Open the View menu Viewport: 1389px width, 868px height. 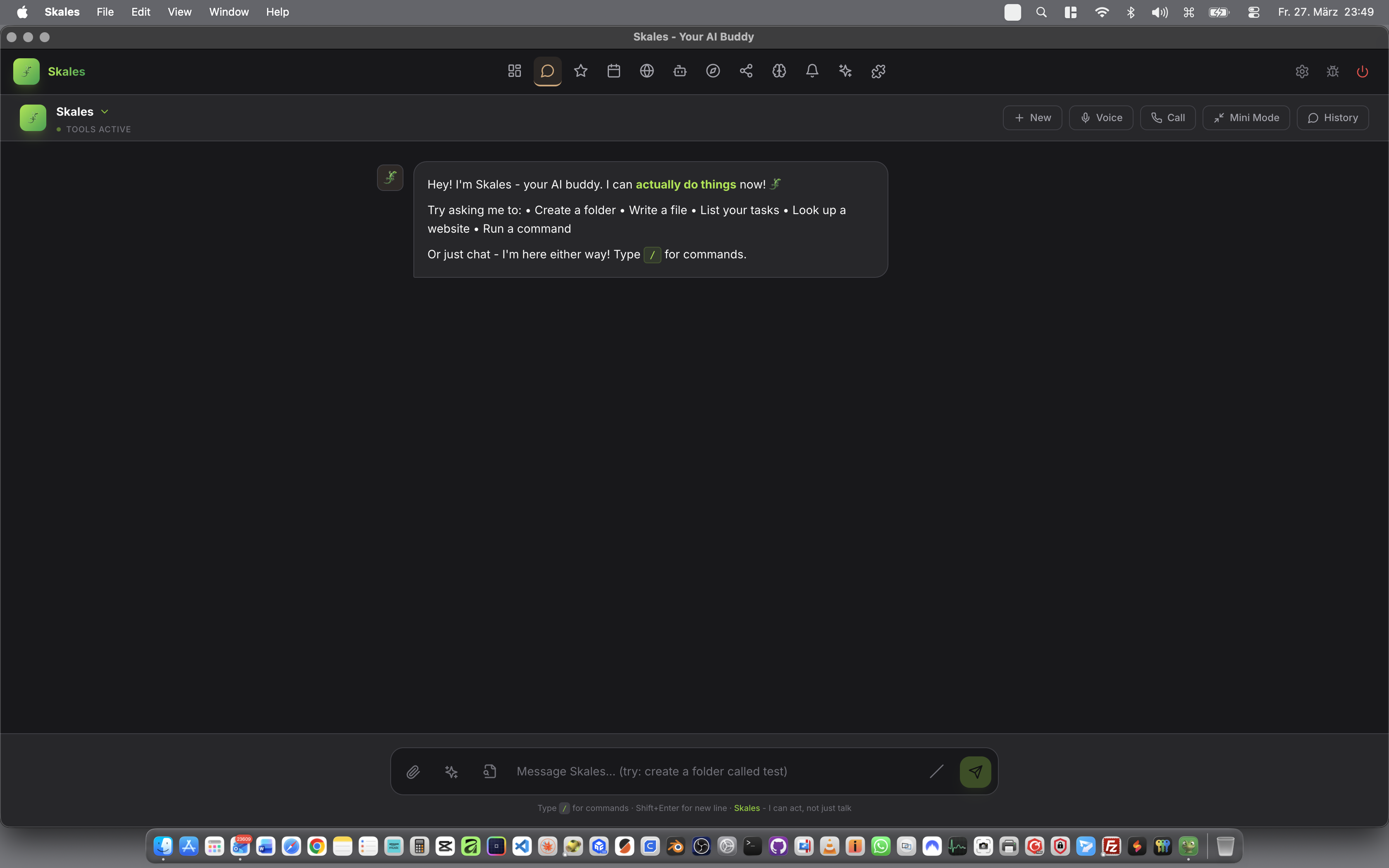(x=179, y=12)
